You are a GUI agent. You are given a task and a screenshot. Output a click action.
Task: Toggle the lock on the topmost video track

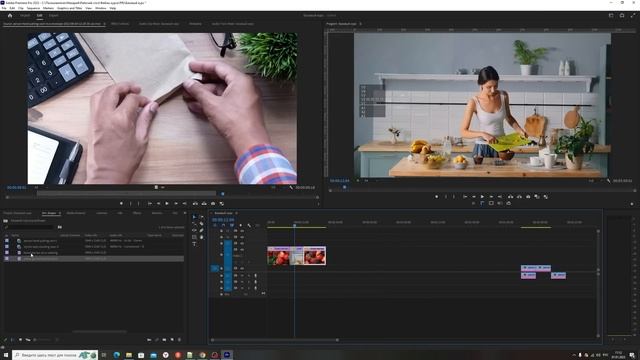point(222,231)
